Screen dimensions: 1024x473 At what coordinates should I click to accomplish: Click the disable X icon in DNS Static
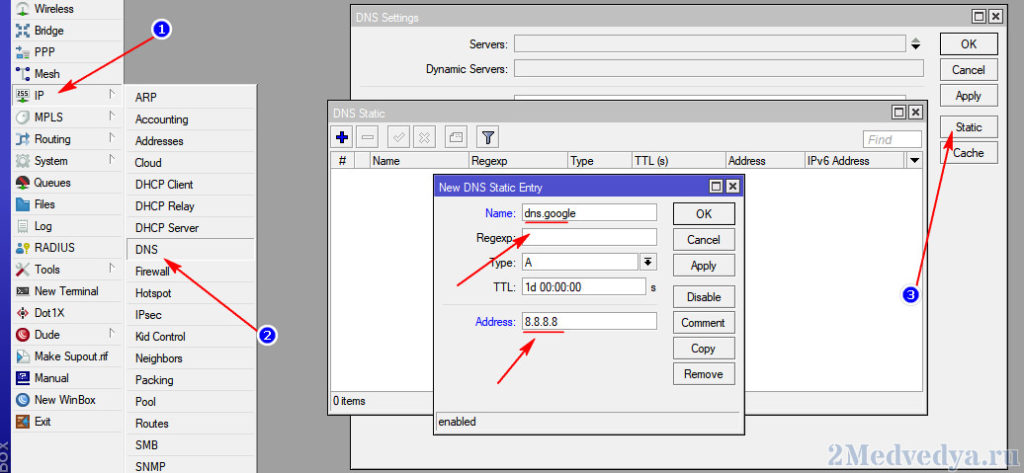point(424,137)
